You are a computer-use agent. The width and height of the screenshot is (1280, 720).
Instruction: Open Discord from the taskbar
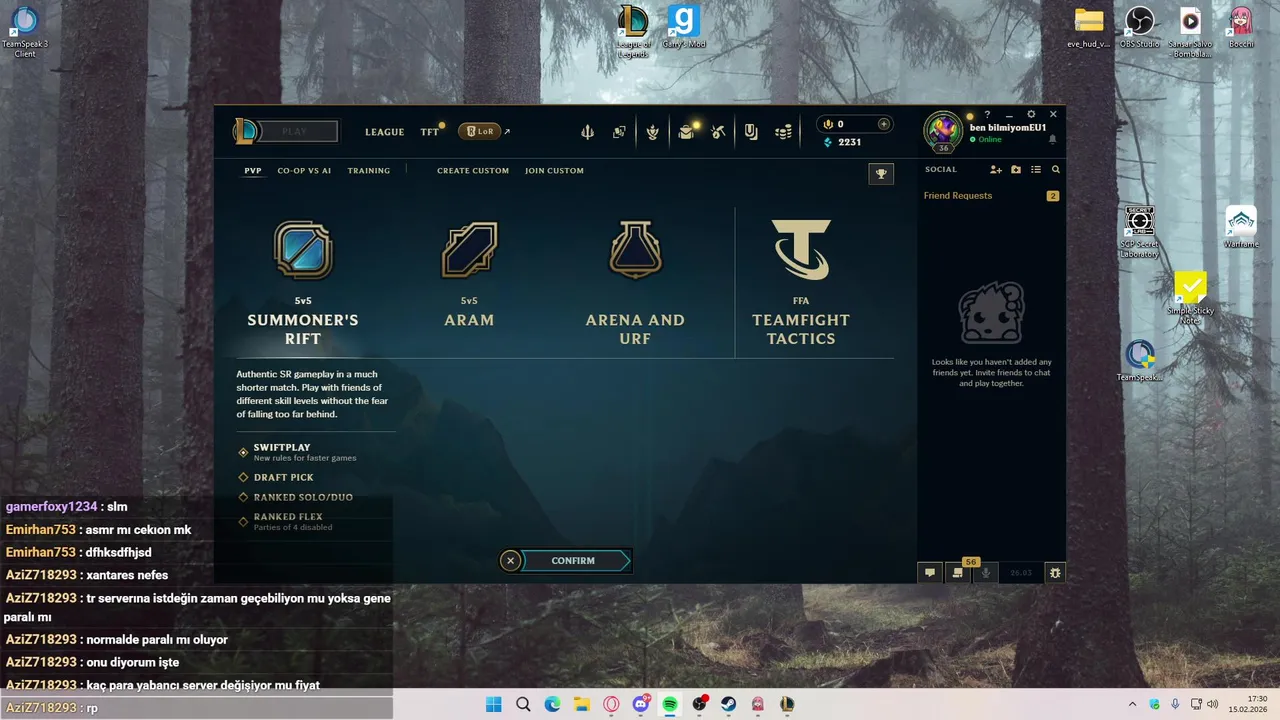pos(641,704)
